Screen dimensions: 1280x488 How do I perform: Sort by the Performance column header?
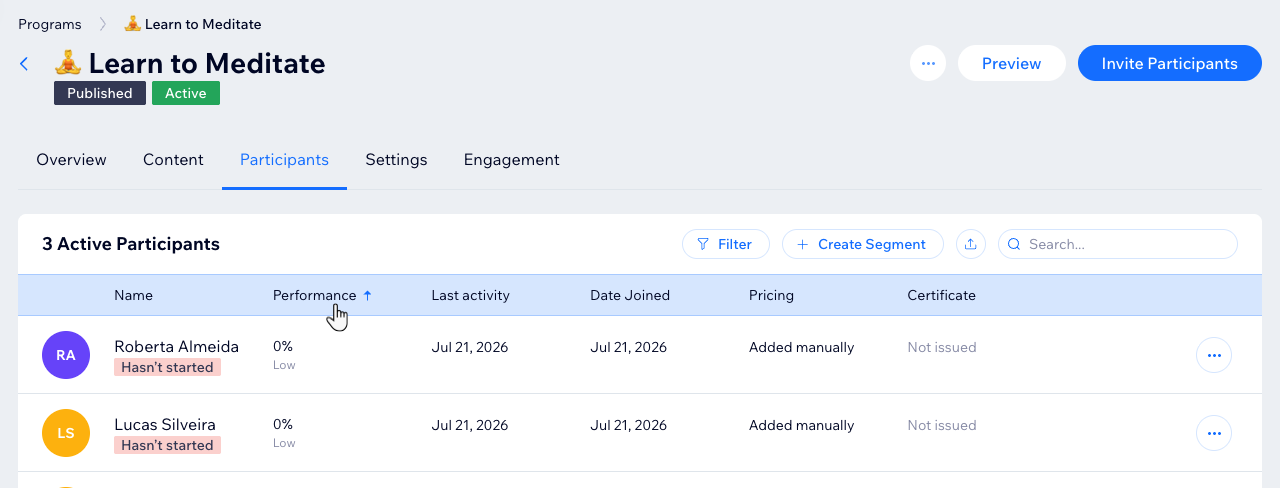[x=314, y=295]
